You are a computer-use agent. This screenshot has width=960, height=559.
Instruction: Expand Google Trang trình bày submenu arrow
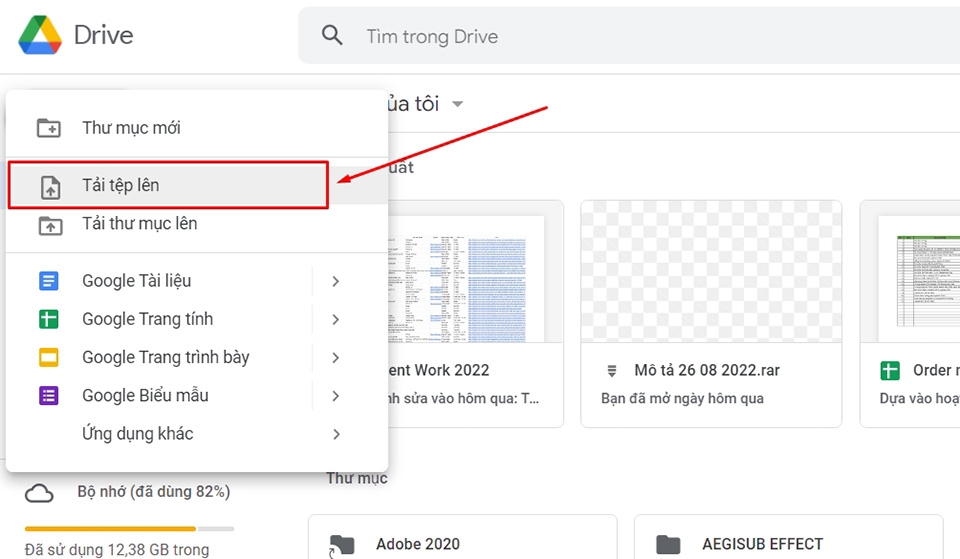click(336, 358)
